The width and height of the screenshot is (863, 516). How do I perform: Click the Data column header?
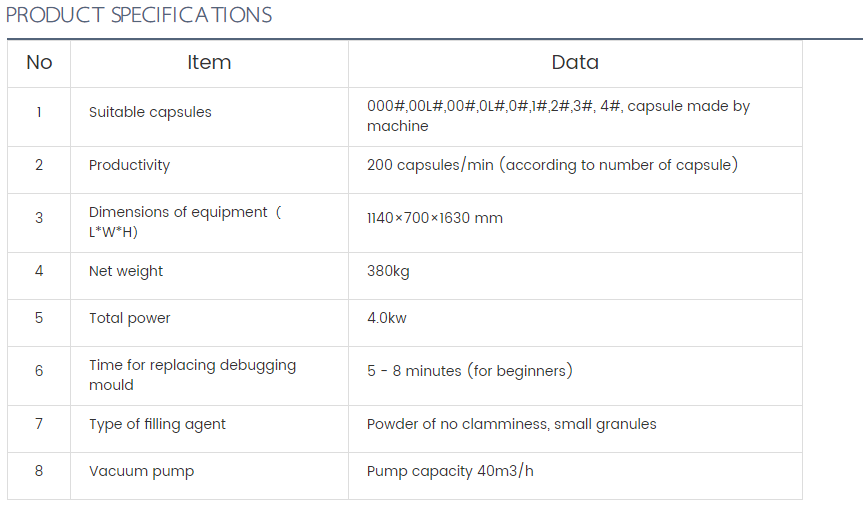(x=575, y=63)
